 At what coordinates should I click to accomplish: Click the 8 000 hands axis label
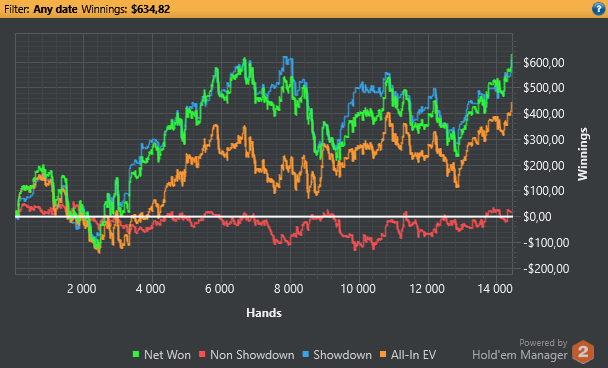[288, 289]
